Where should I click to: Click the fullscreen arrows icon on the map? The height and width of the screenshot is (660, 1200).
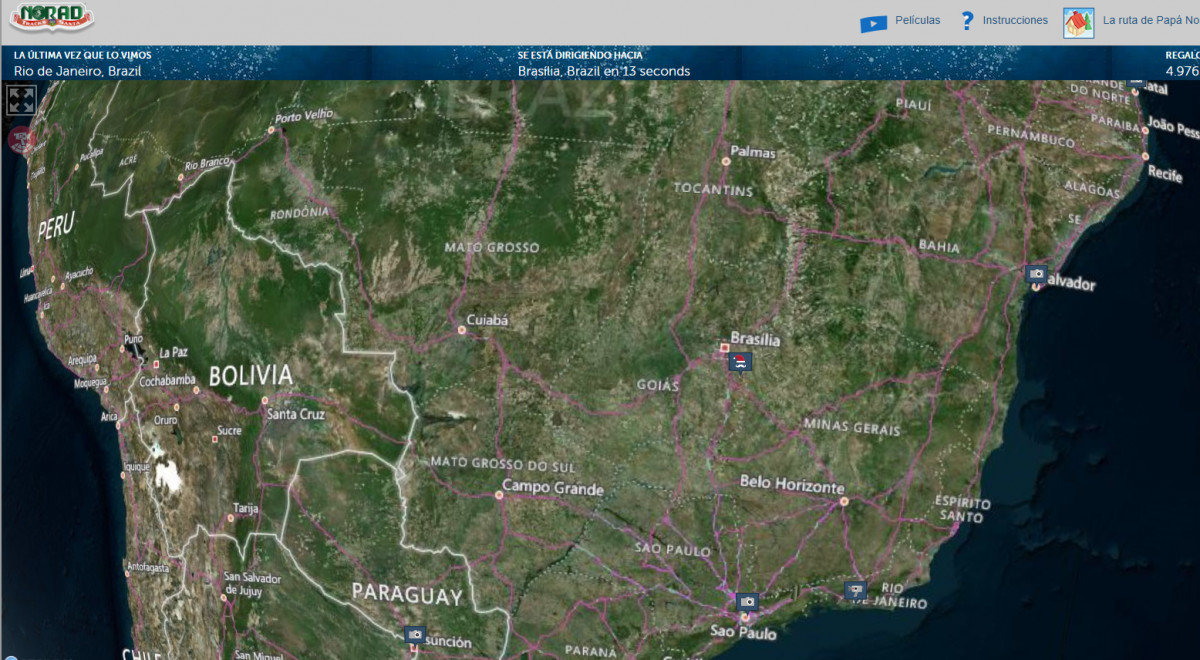[24, 99]
